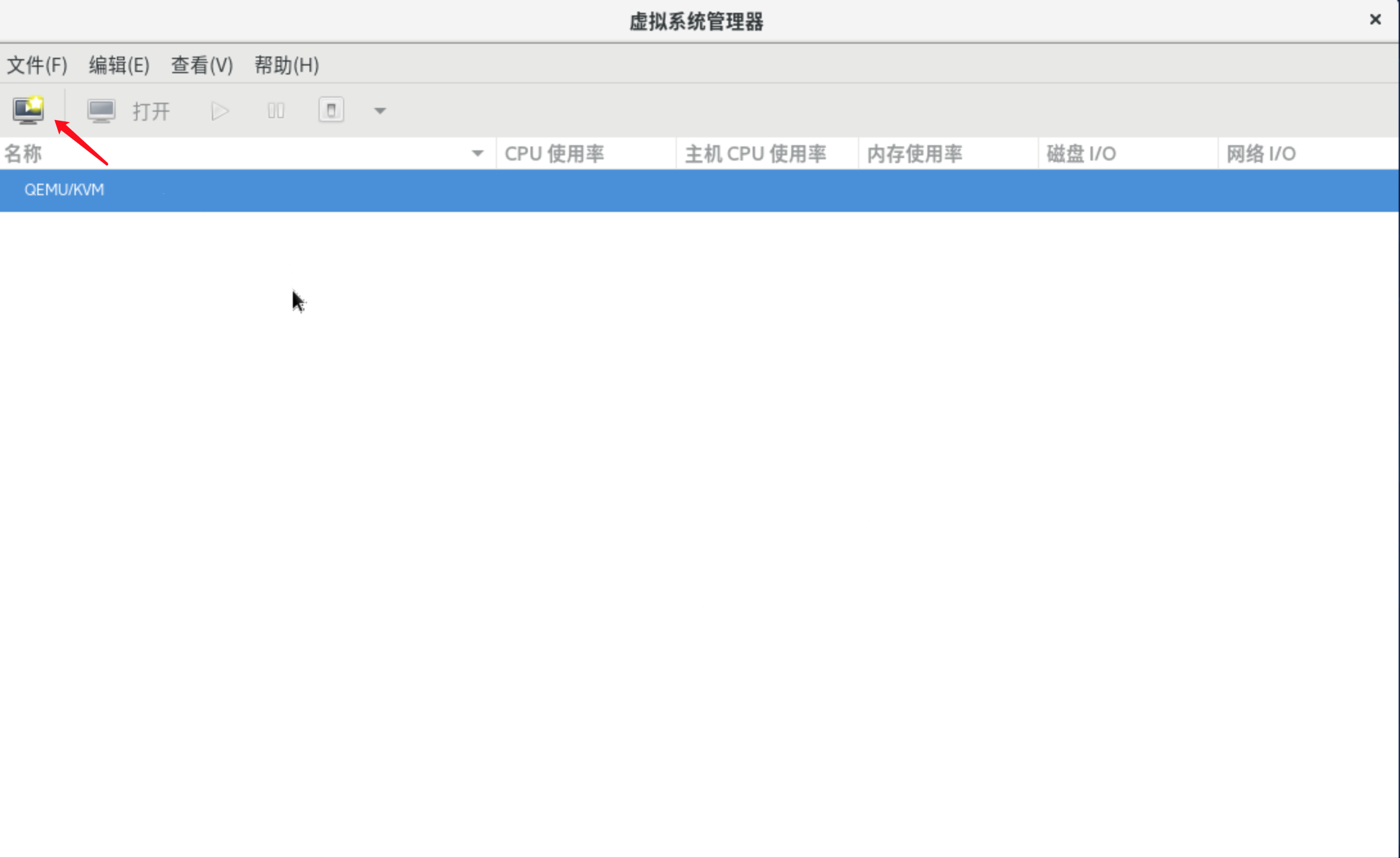Sort by the 名称 column header

247,153
